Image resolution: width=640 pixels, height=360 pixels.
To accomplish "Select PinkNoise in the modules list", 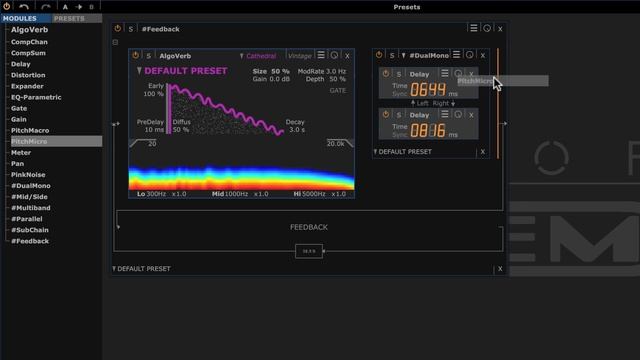I will (x=28, y=175).
